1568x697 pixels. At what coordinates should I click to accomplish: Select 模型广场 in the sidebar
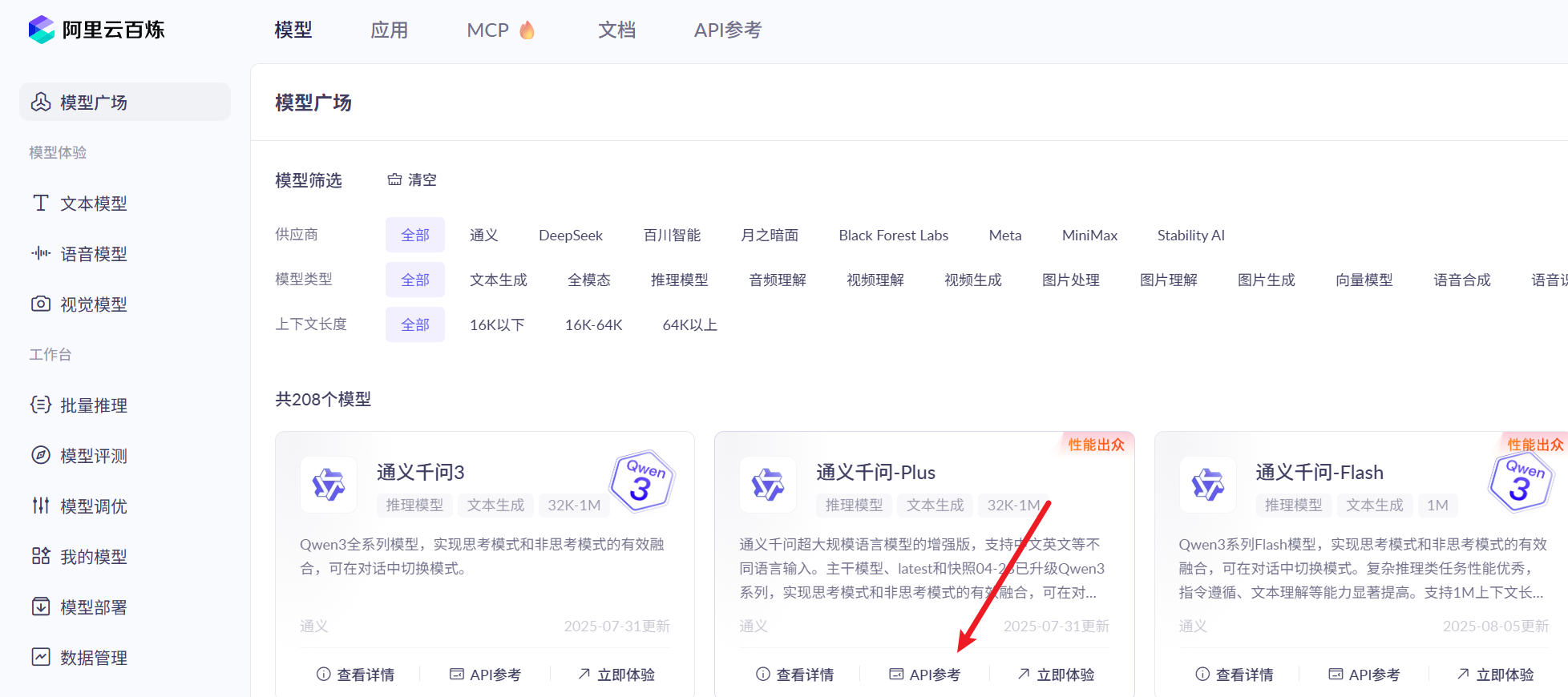(x=125, y=102)
